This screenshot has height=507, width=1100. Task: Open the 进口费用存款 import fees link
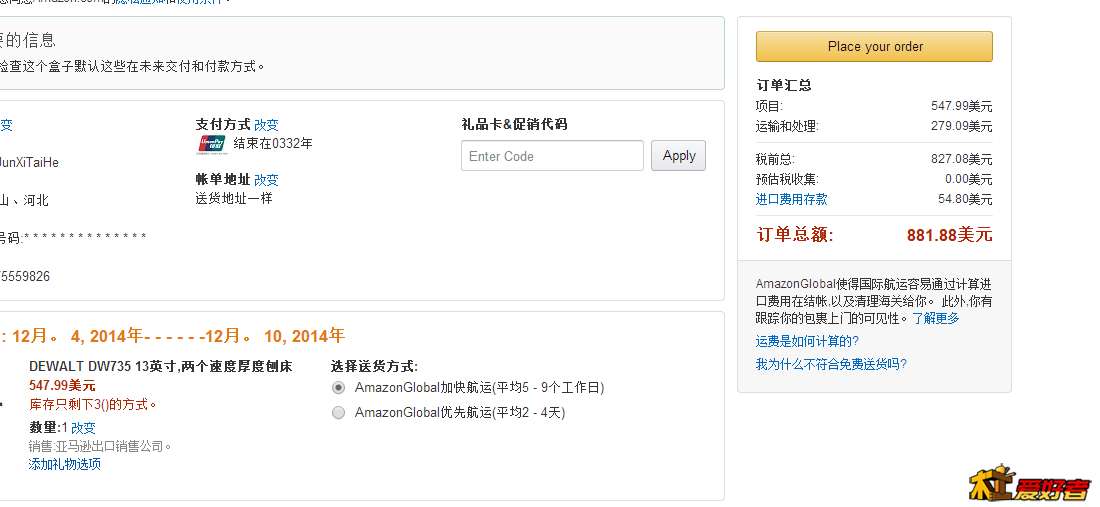tap(791, 199)
